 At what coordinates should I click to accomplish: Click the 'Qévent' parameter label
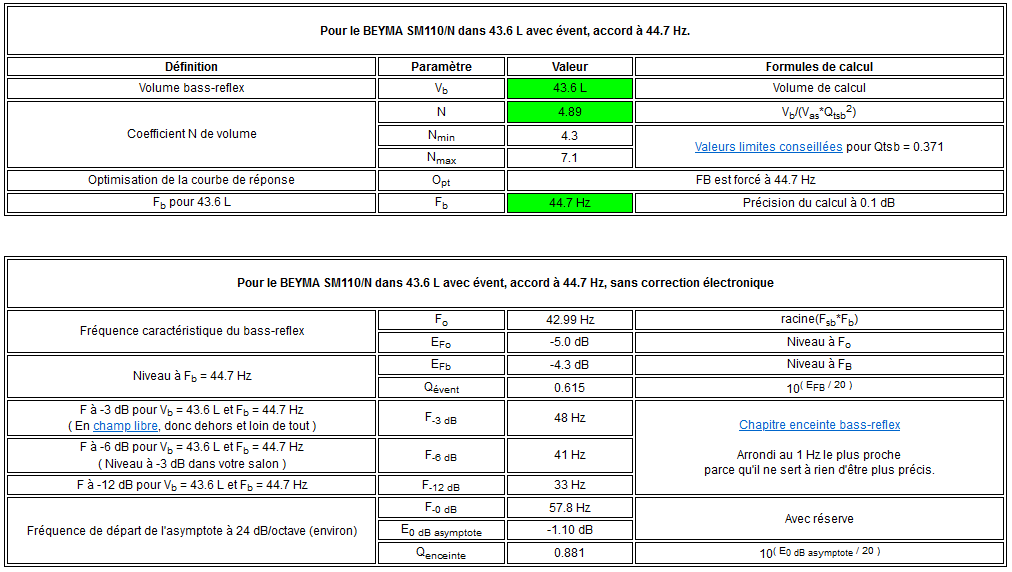[441, 388]
